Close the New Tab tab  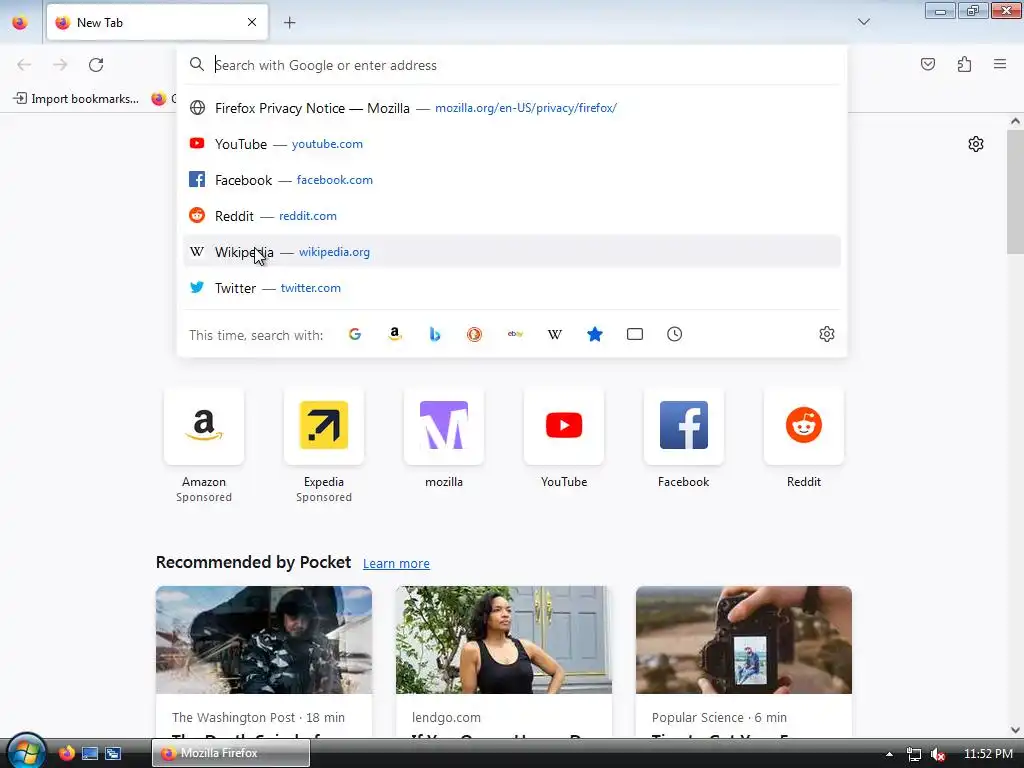pos(252,22)
